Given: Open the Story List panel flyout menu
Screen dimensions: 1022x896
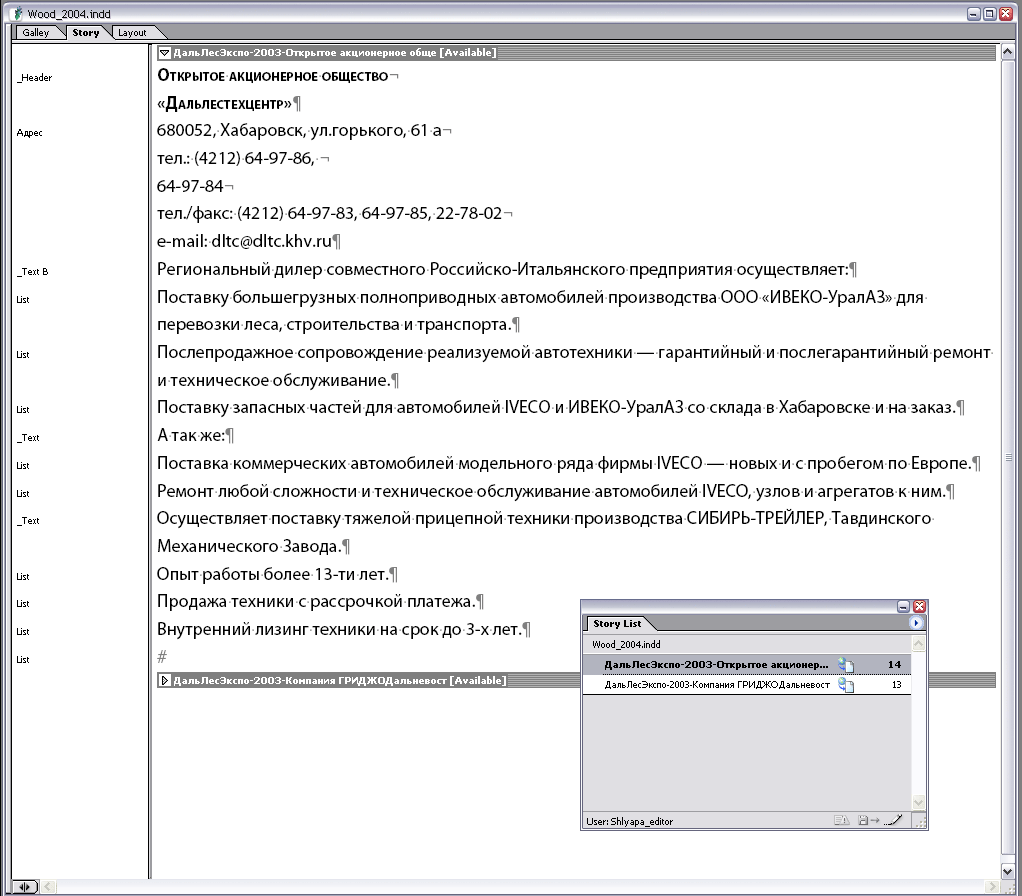Looking at the screenshot, I should tap(916, 623).
